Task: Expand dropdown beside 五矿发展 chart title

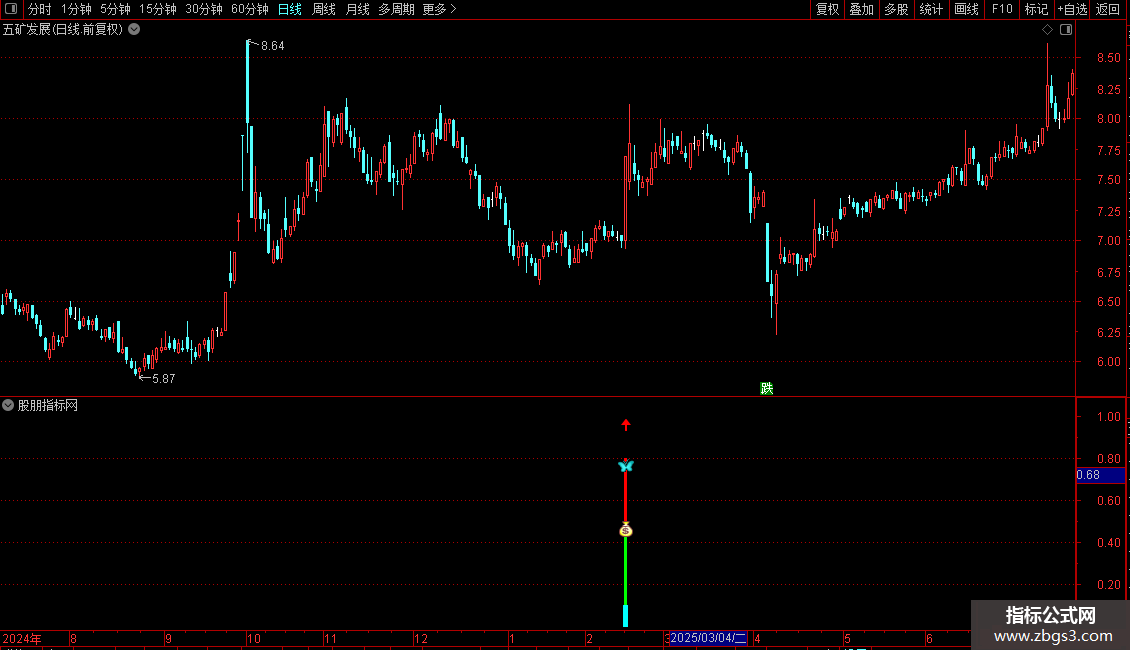Action: point(134,30)
